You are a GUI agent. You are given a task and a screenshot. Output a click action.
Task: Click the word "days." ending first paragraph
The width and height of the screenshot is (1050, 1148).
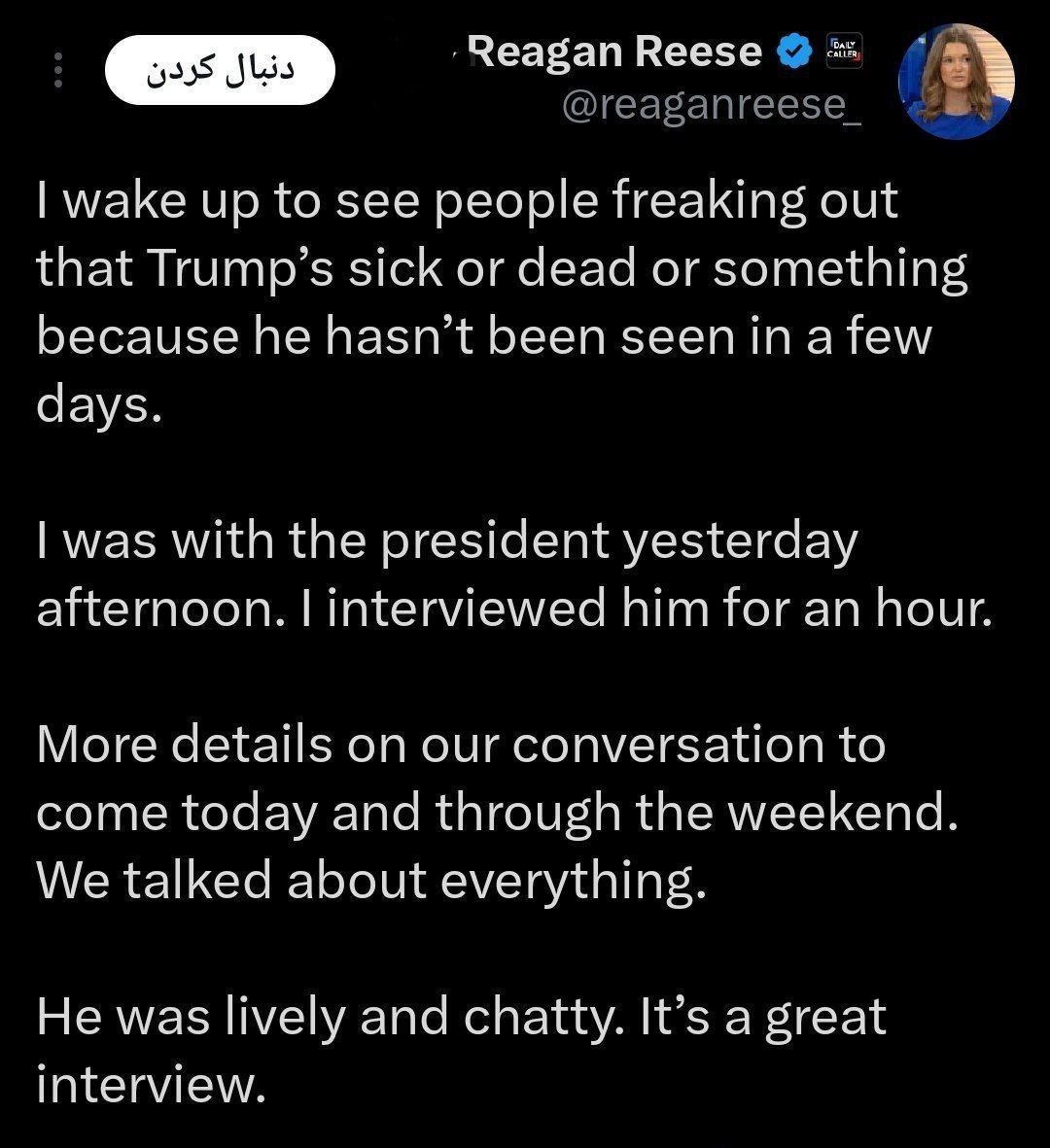[x=97, y=404]
